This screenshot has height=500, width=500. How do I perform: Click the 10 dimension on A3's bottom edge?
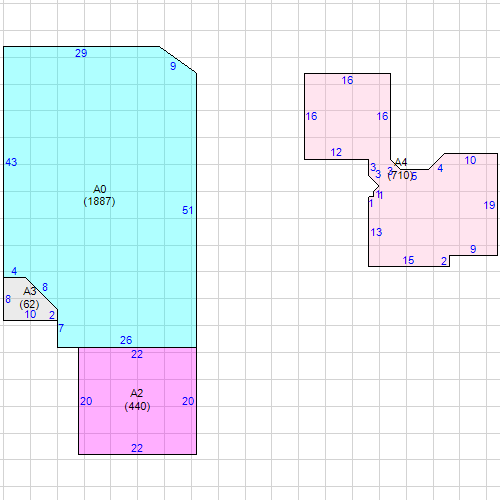(x=30, y=314)
